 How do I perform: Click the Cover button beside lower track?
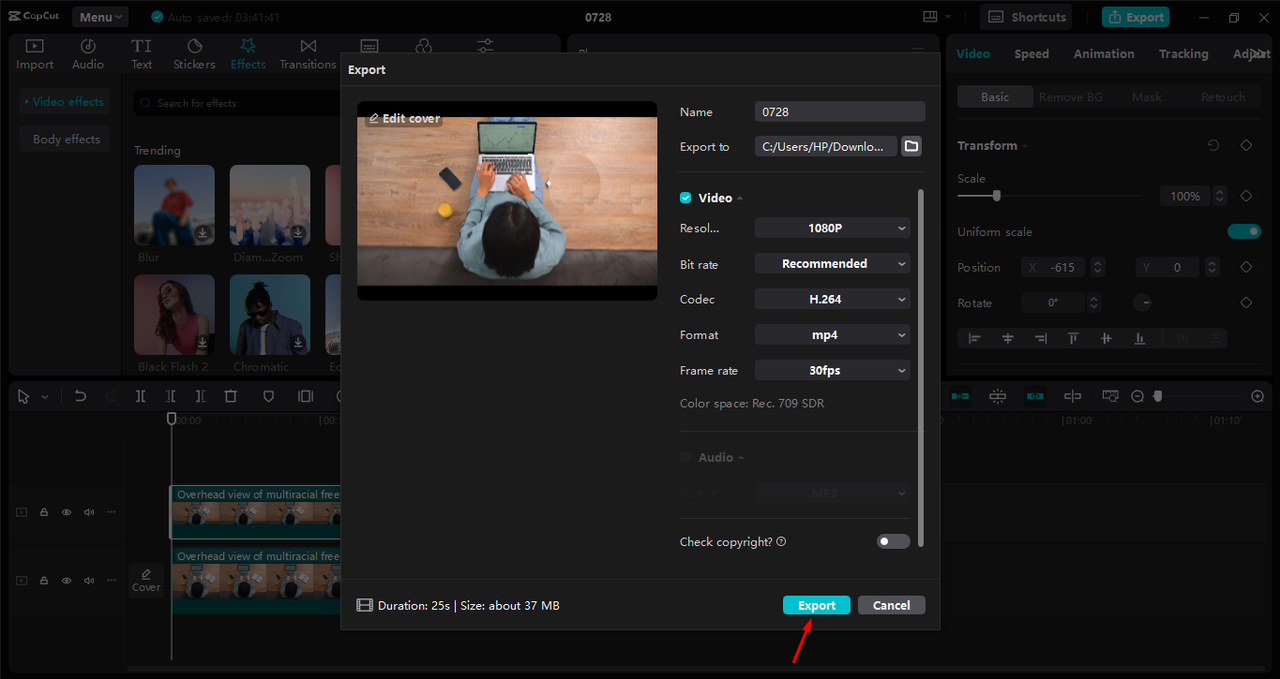point(146,580)
